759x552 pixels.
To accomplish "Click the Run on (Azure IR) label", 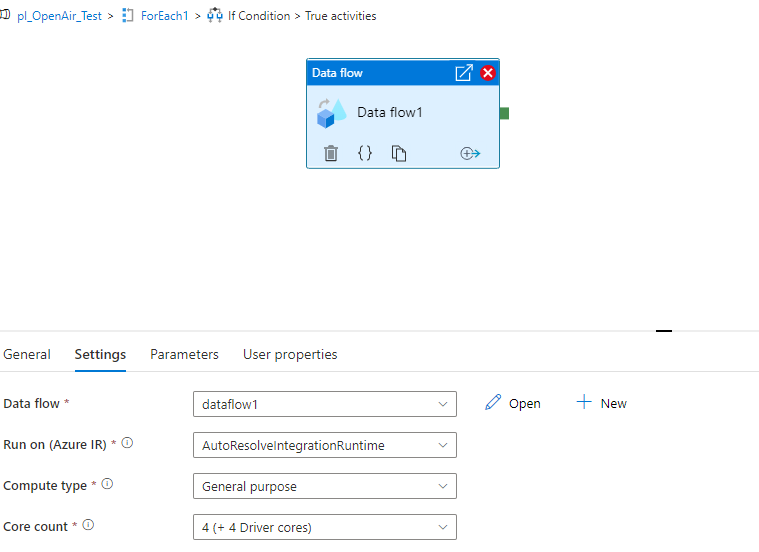I will [55, 445].
